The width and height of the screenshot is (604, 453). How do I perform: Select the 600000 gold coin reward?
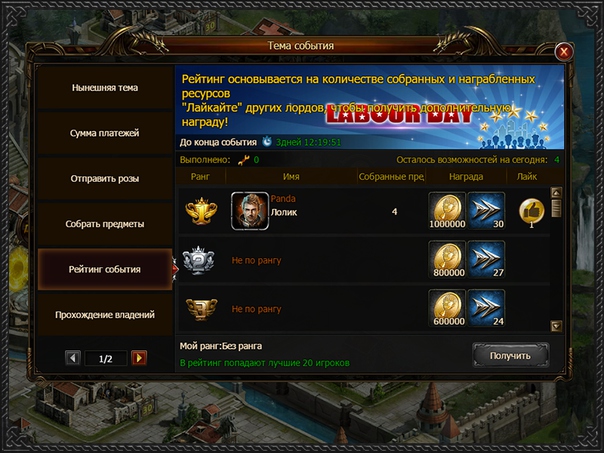coord(447,308)
